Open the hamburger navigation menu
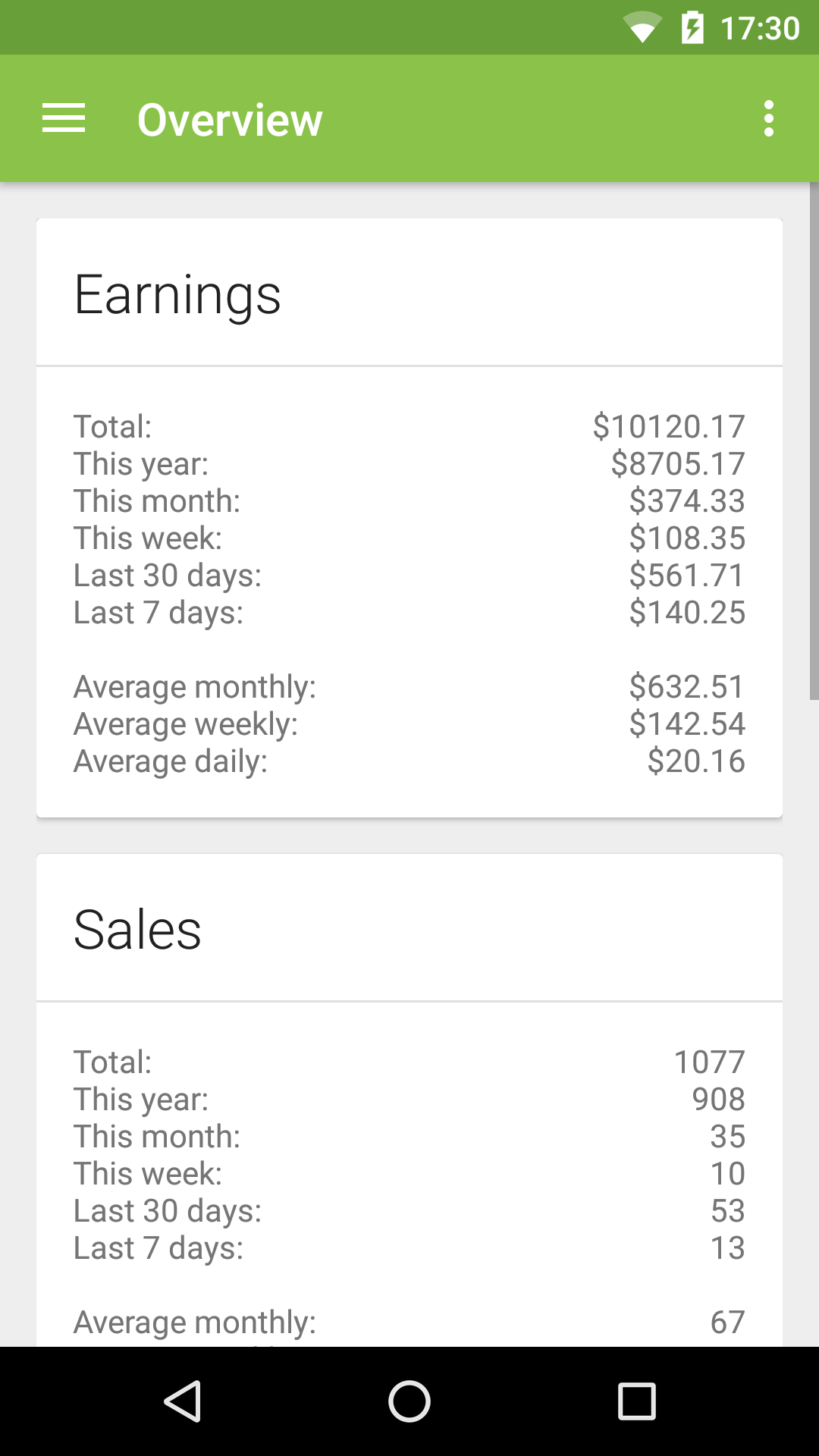The height and width of the screenshot is (1456, 819). pyautogui.click(x=64, y=118)
